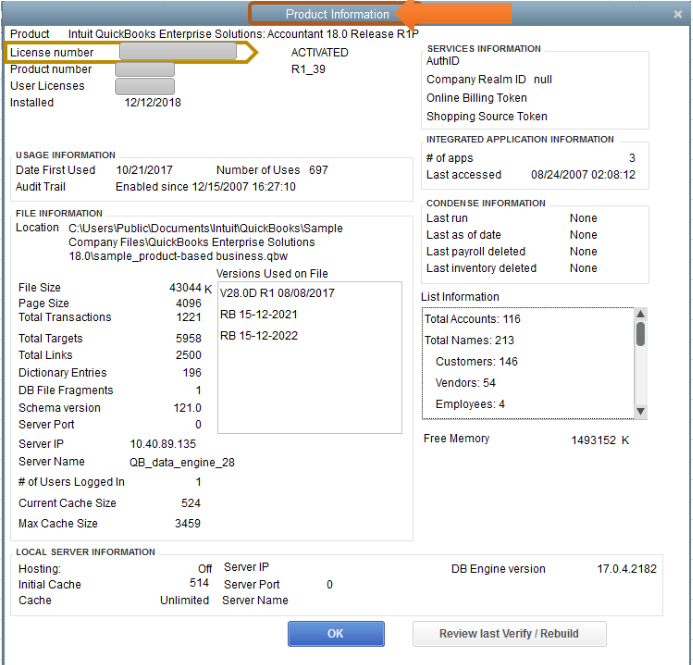Click the Audit Trail enabled since text
This screenshot has height=665, width=693.
coord(206,186)
